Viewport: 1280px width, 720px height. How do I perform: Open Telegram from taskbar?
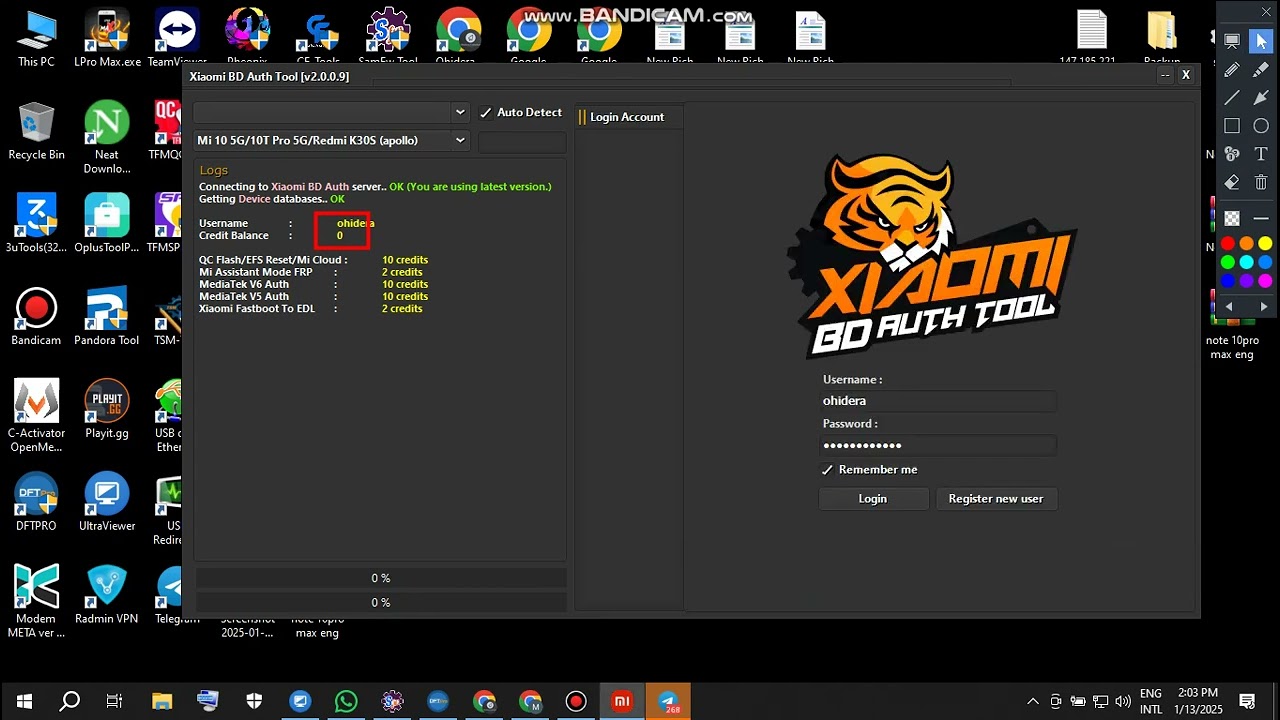click(x=668, y=701)
